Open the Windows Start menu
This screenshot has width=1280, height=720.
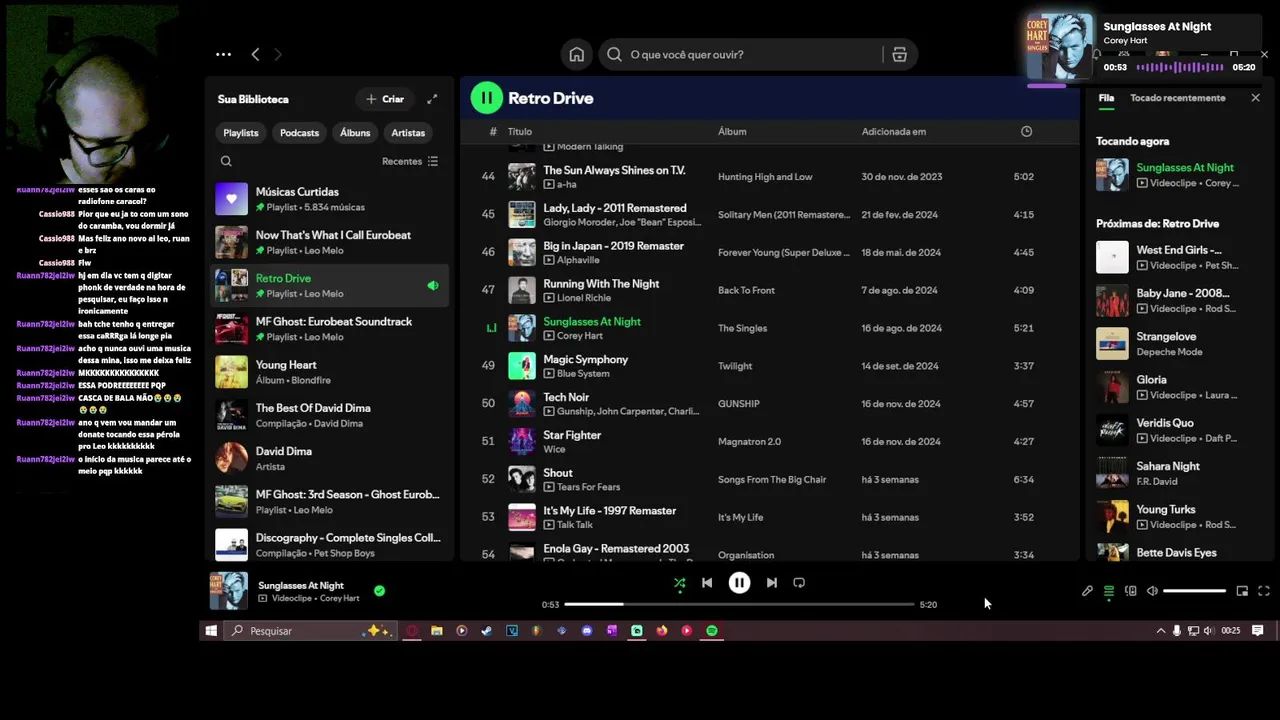point(211,631)
